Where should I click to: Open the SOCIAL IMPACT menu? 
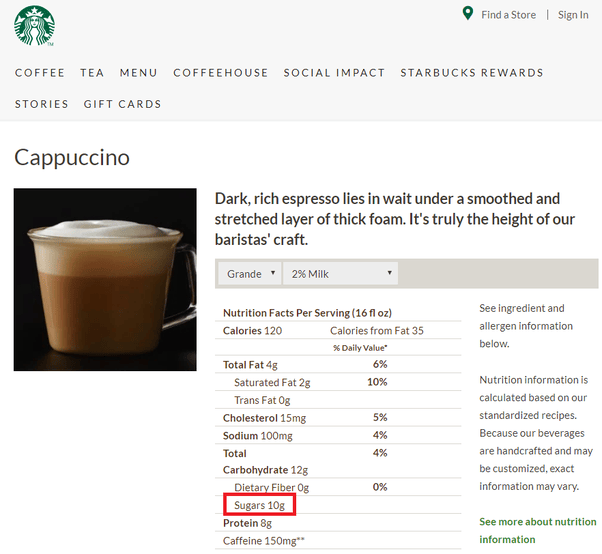pyautogui.click(x=334, y=73)
